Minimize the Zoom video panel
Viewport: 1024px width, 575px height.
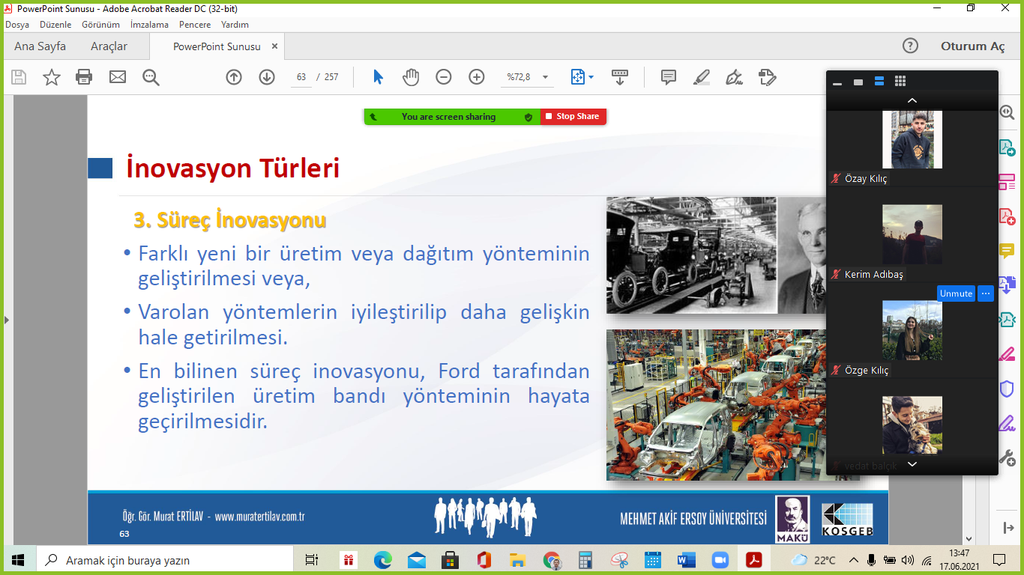(x=837, y=82)
